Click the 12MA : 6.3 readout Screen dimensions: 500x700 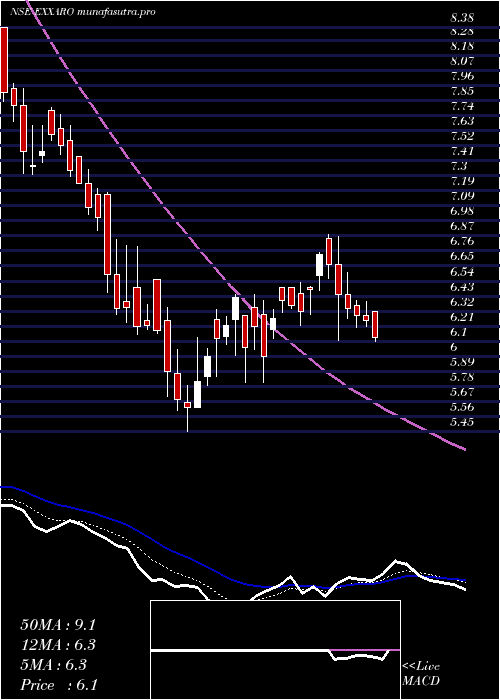pos(58,645)
